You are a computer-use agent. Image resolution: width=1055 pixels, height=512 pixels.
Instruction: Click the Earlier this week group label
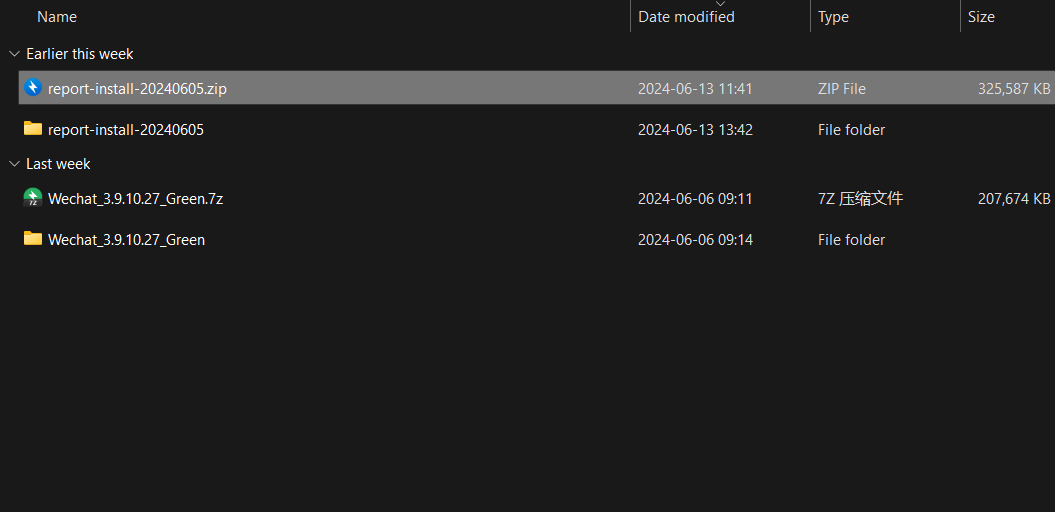click(x=80, y=54)
